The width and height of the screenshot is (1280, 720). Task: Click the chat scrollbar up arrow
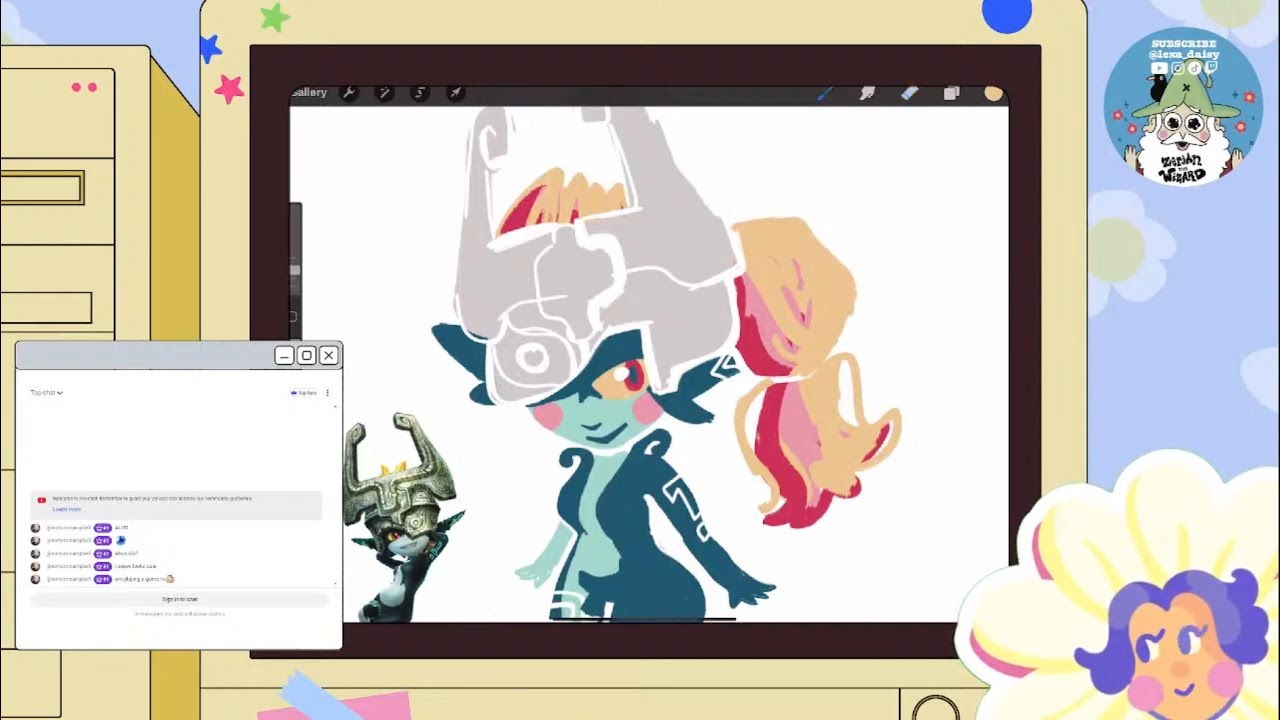[x=335, y=406]
